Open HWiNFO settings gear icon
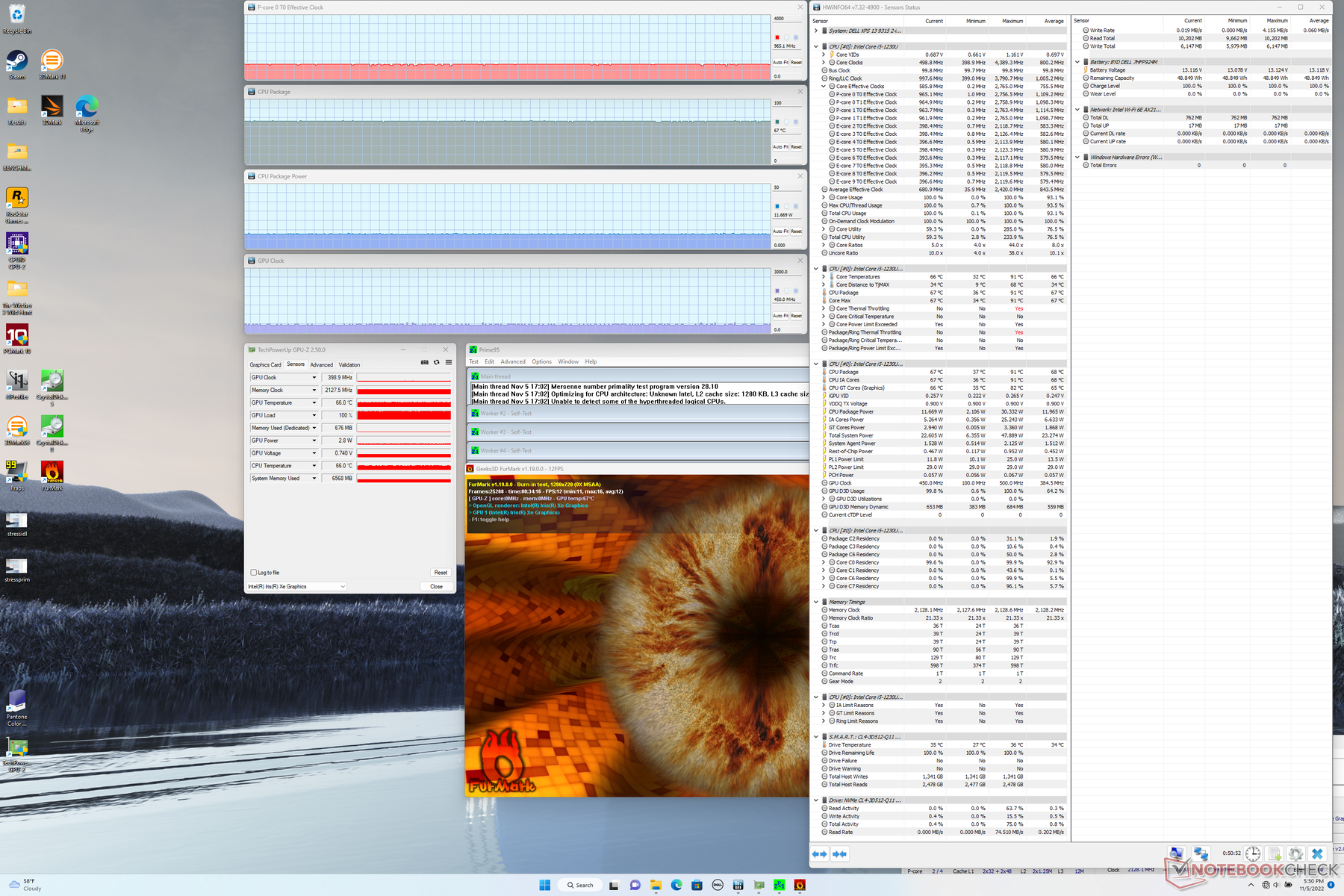1344x896 pixels. [1296, 853]
